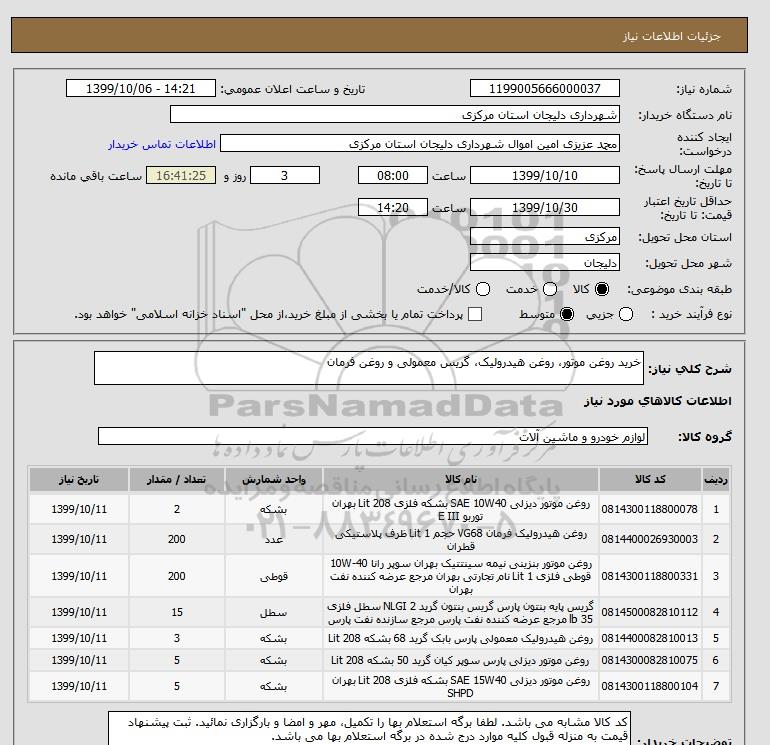
Task: Select item code 0814400082810013
Action: 650,638
